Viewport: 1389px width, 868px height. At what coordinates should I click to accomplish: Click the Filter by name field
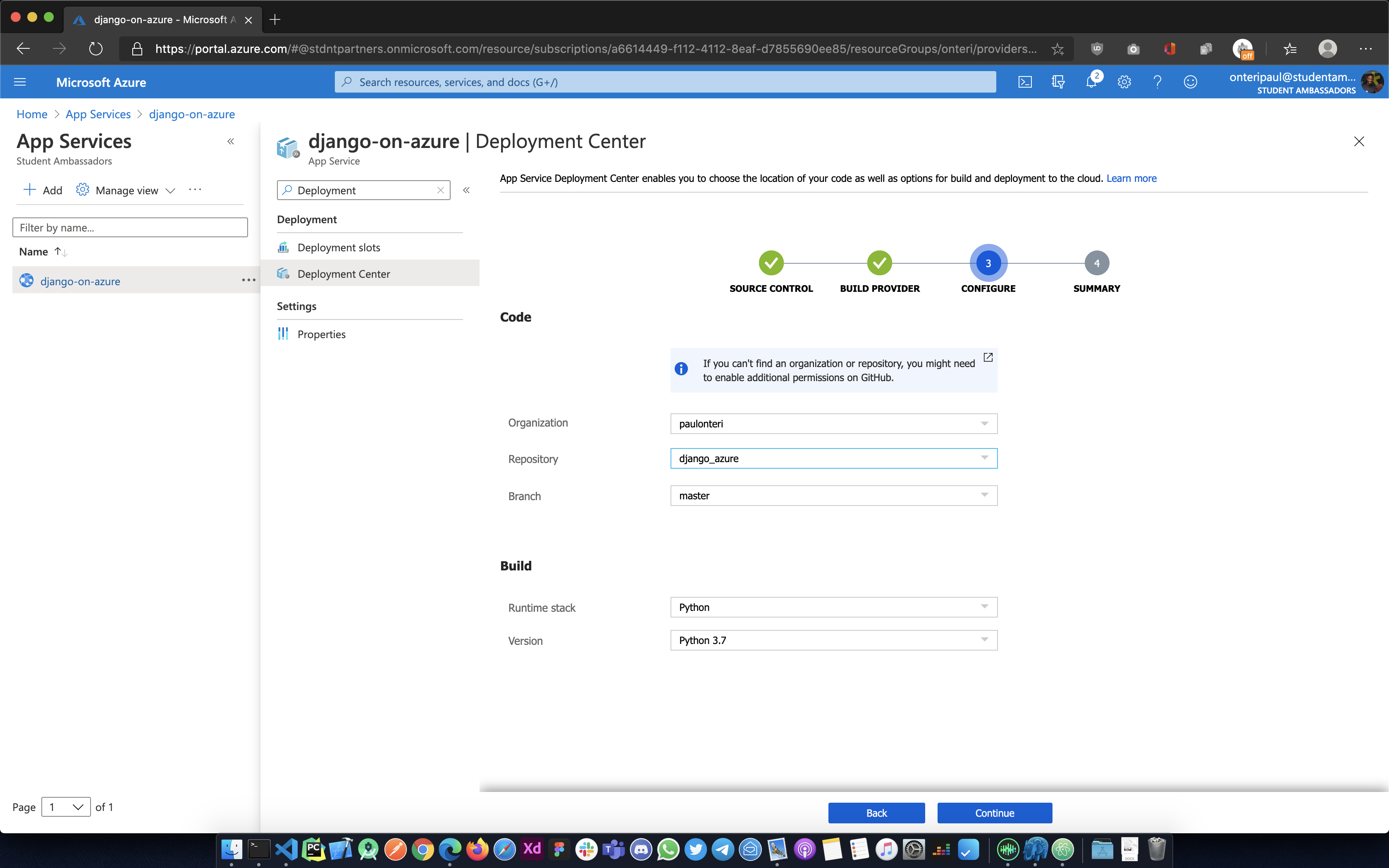tap(130, 227)
